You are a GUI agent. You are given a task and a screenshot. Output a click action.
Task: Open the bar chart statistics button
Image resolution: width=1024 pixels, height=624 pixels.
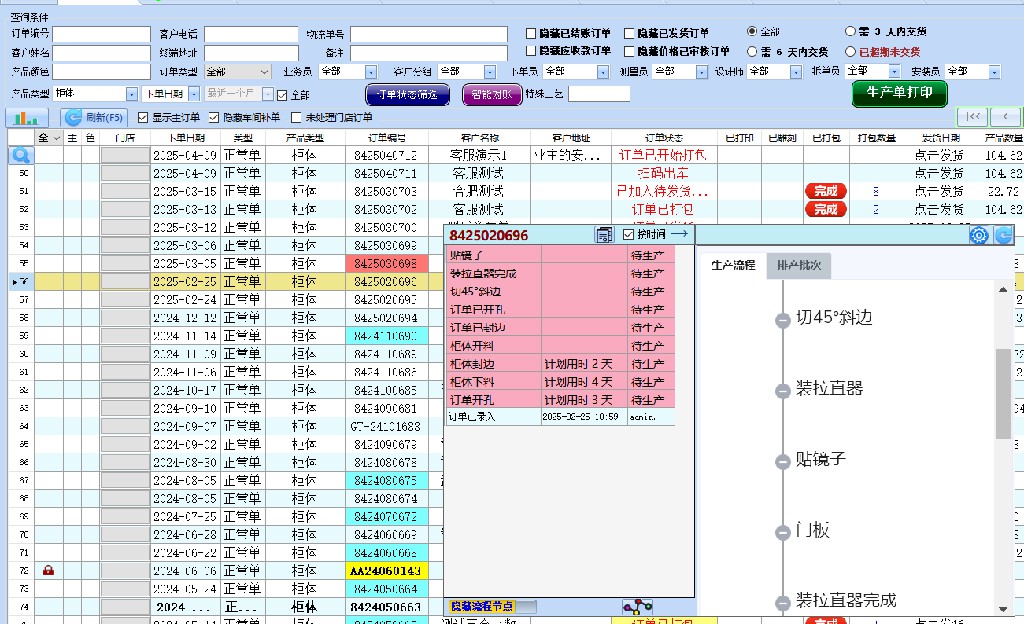coord(27,117)
